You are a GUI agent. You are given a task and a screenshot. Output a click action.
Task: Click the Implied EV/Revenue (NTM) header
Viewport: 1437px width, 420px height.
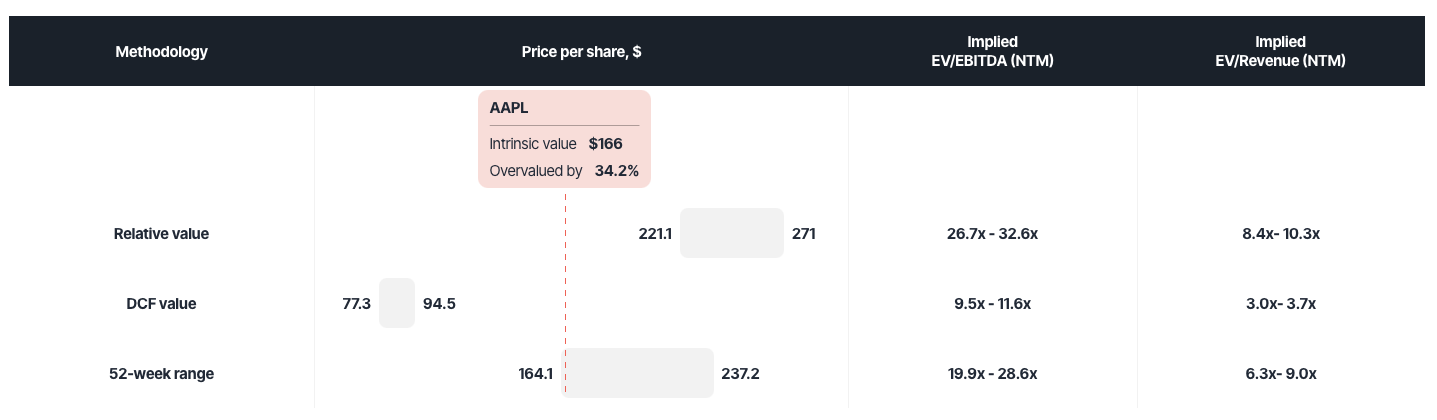tap(1280, 52)
